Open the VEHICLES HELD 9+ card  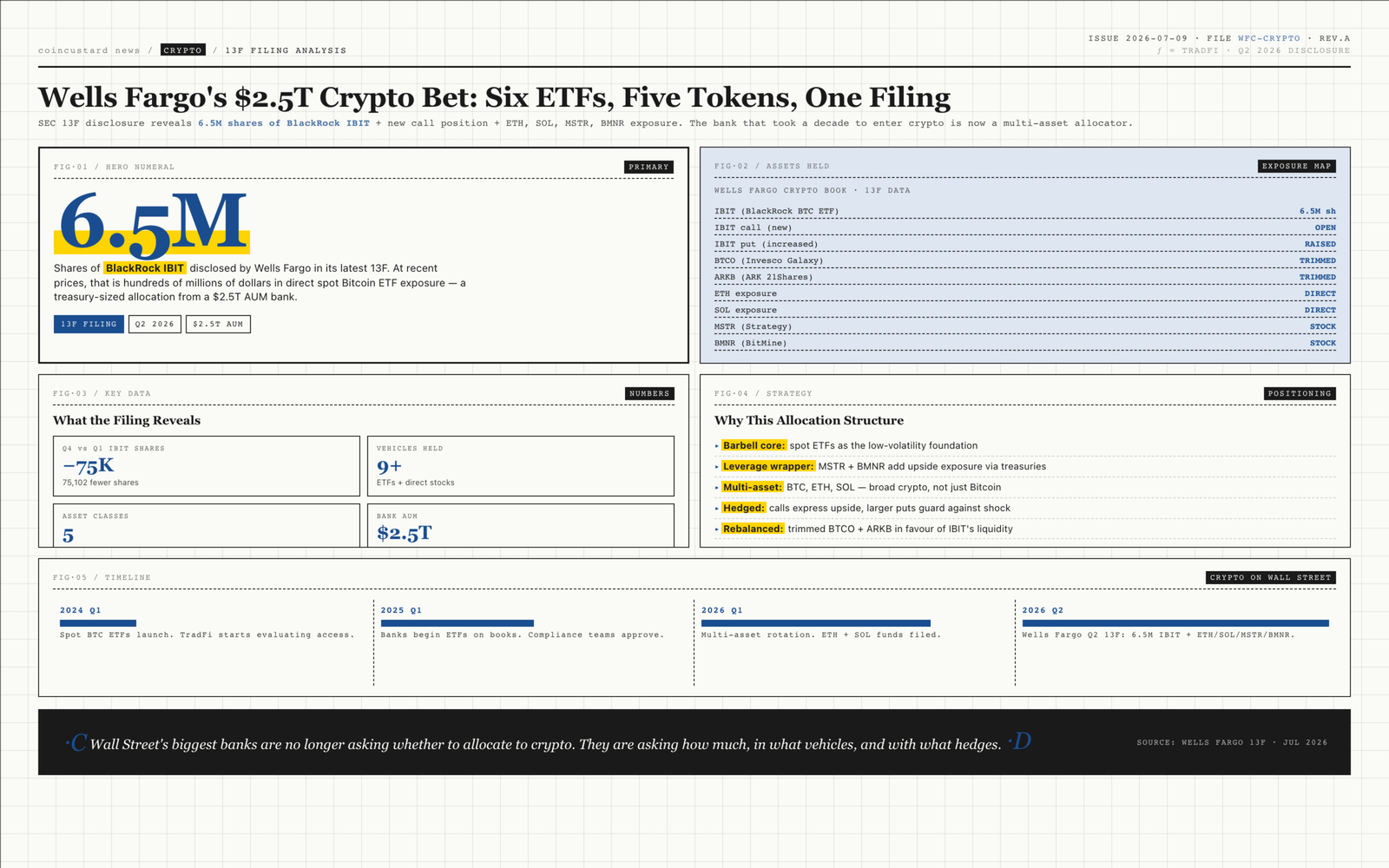521,466
